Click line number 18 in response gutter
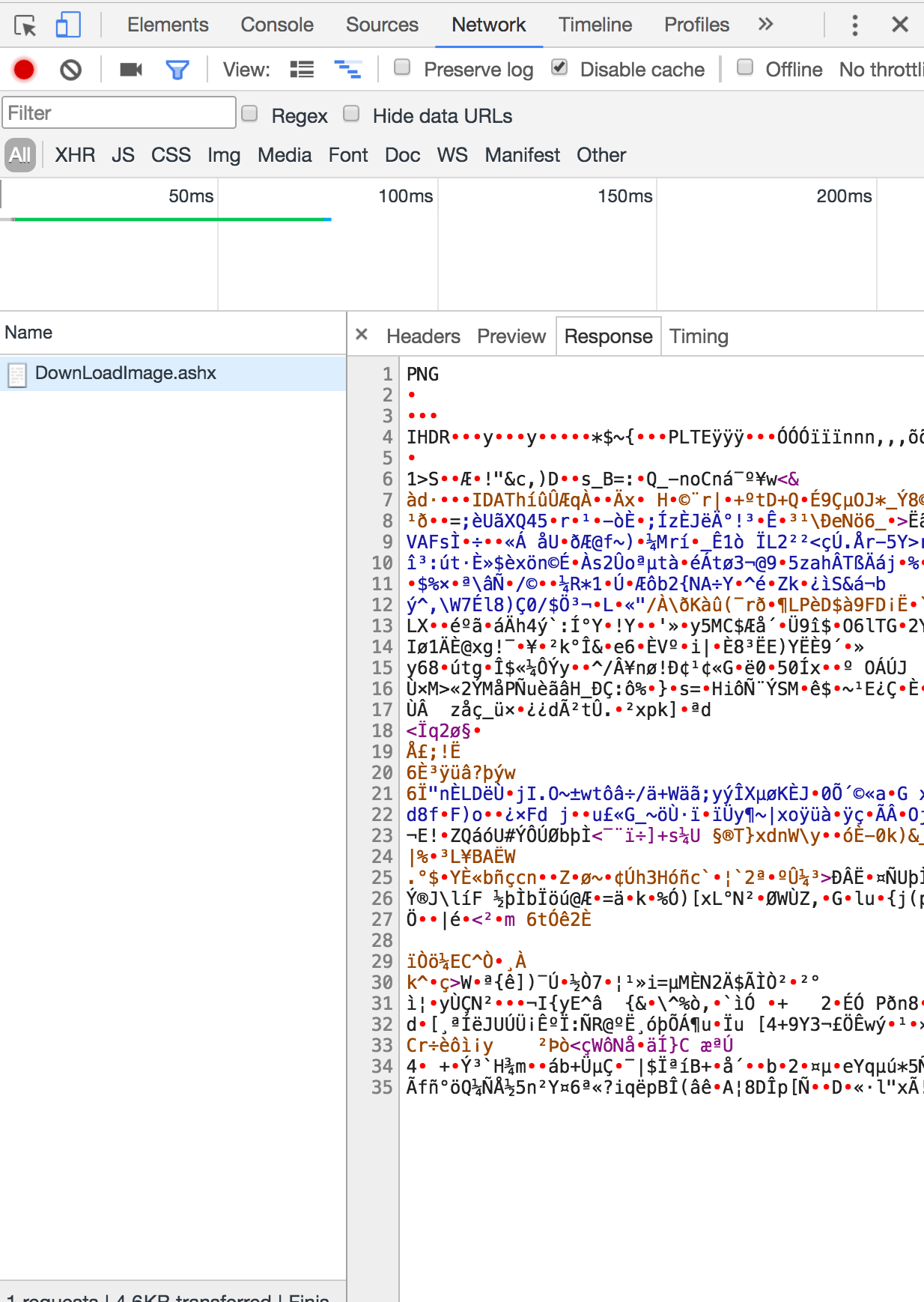Screen dimensions: 924x1302 coord(382,730)
